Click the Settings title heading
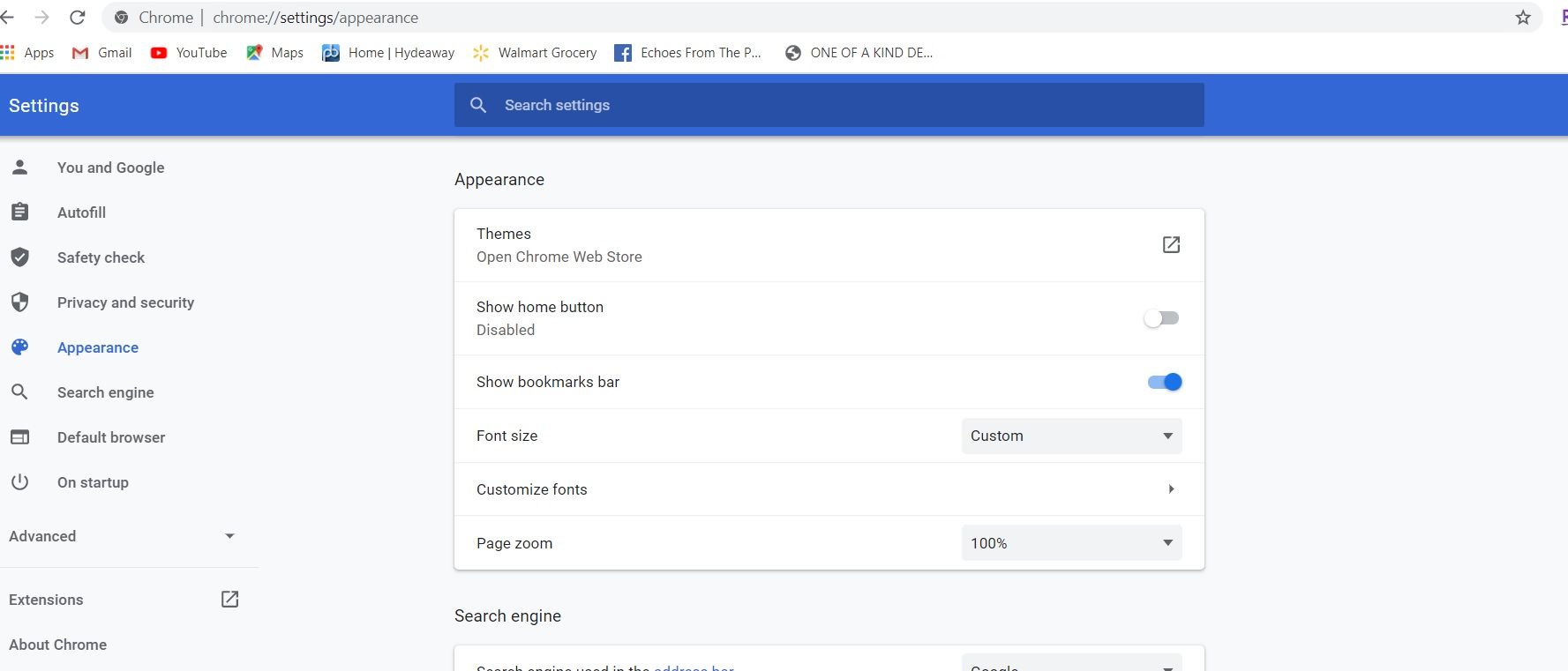This screenshot has width=1568, height=671. pyautogui.click(x=44, y=106)
